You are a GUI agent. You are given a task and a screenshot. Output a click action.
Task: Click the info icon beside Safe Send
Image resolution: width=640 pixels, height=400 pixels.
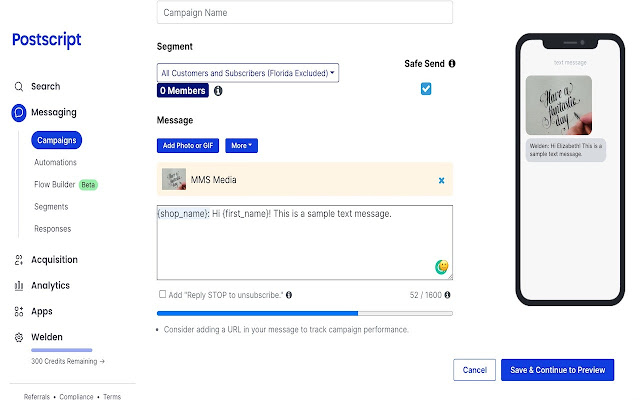[452, 63]
